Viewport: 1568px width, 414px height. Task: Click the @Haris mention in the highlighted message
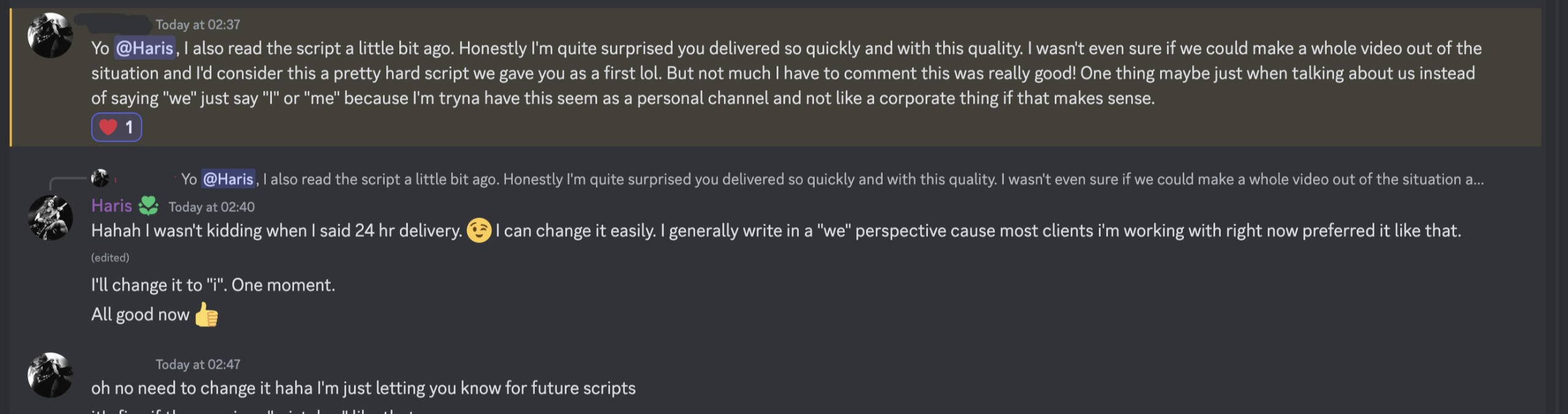click(x=145, y=48)
